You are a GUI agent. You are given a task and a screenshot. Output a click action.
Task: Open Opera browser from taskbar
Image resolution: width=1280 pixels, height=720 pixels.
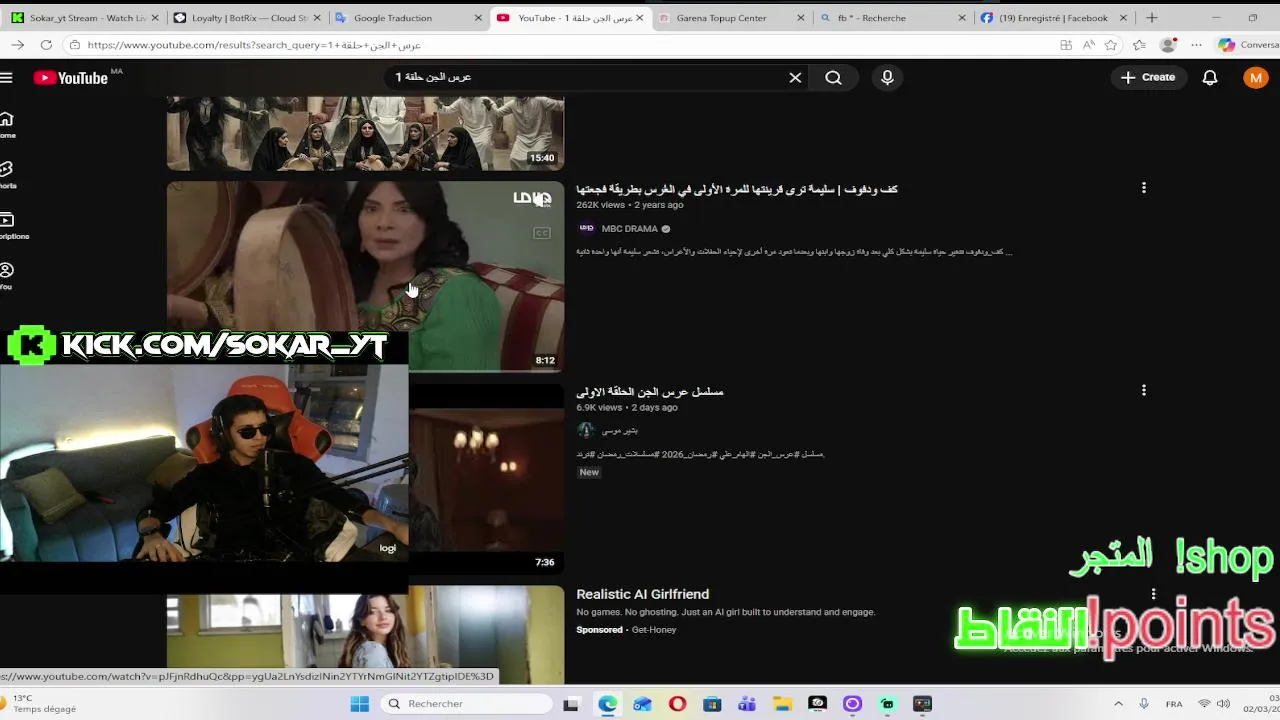pyautogui.click(x=677, y=704)
